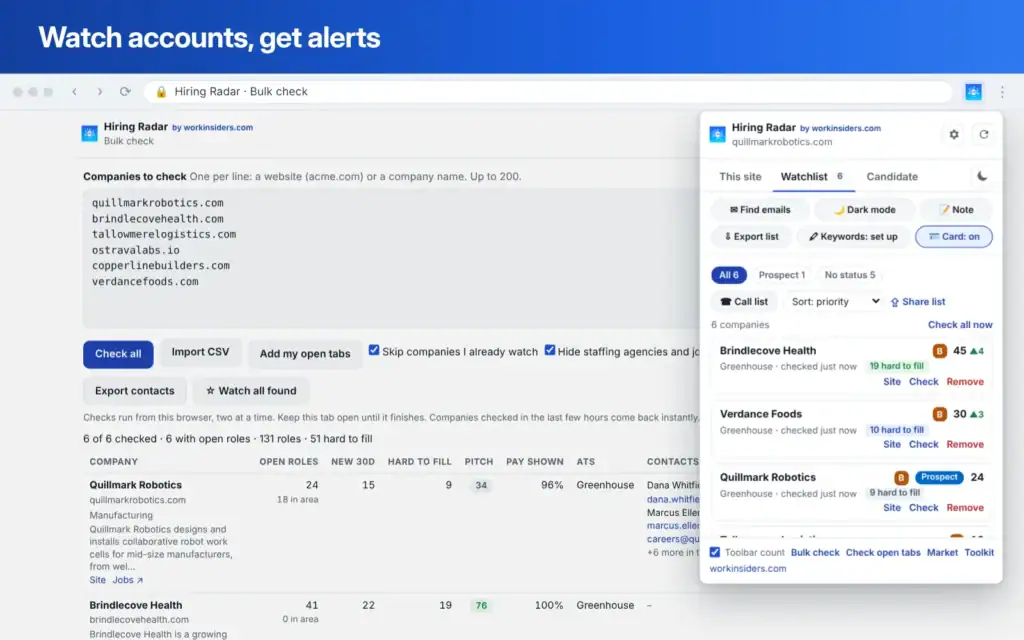Click the Hiring Radar logo in popup header
Screen dimensions: 1024x640
718,134
